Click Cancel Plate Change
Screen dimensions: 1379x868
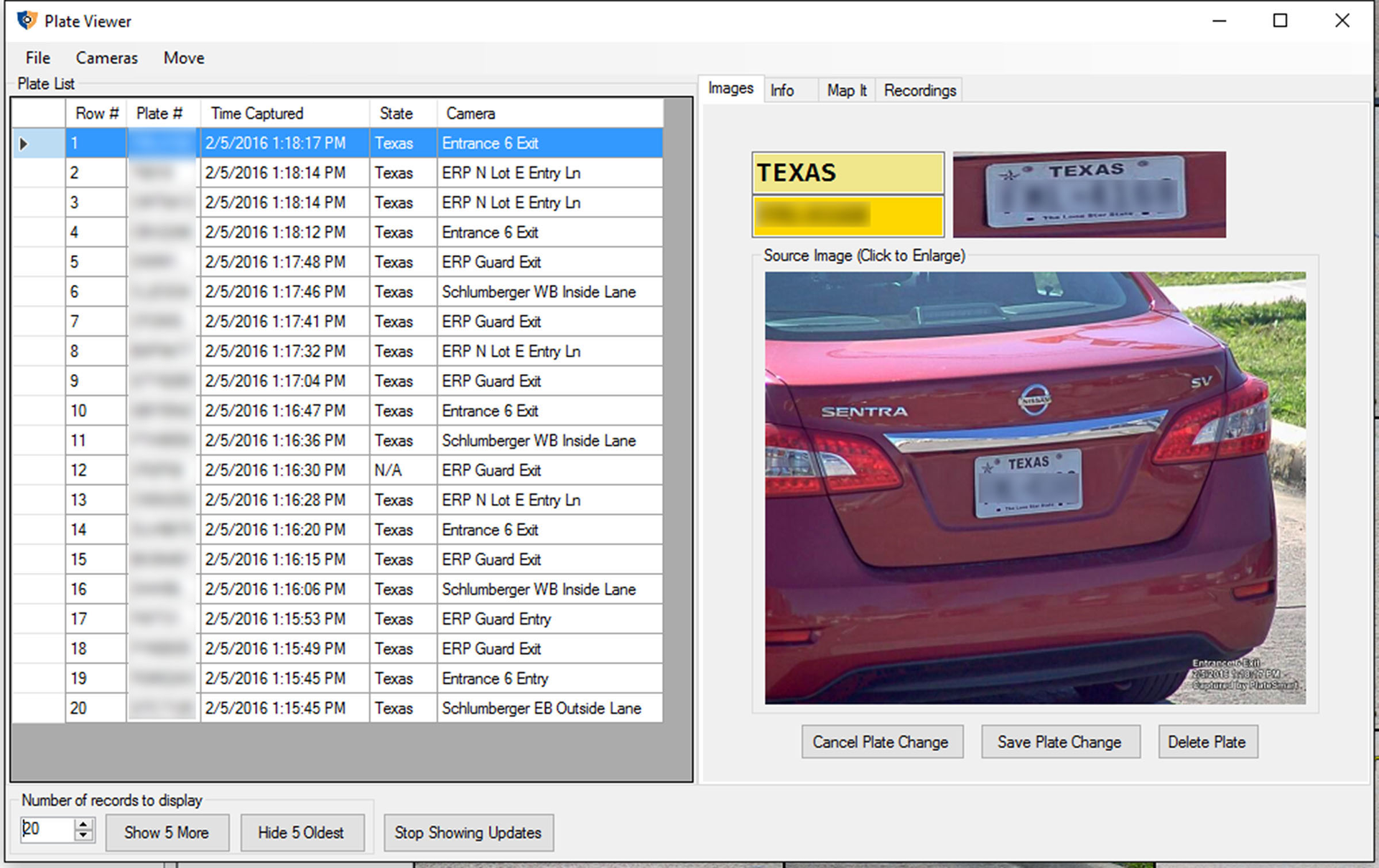882,742
